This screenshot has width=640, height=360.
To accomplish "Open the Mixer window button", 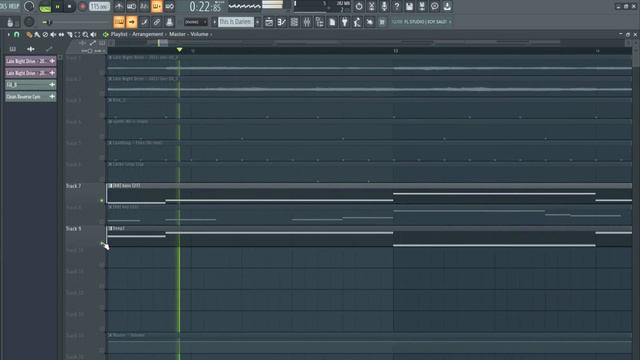I will click(307, 22).
